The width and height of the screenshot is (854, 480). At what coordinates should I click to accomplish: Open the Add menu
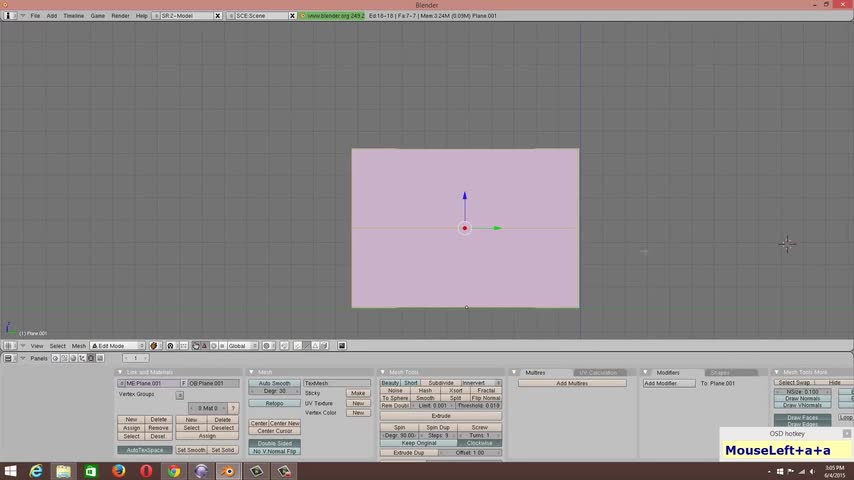pos(52,16)
